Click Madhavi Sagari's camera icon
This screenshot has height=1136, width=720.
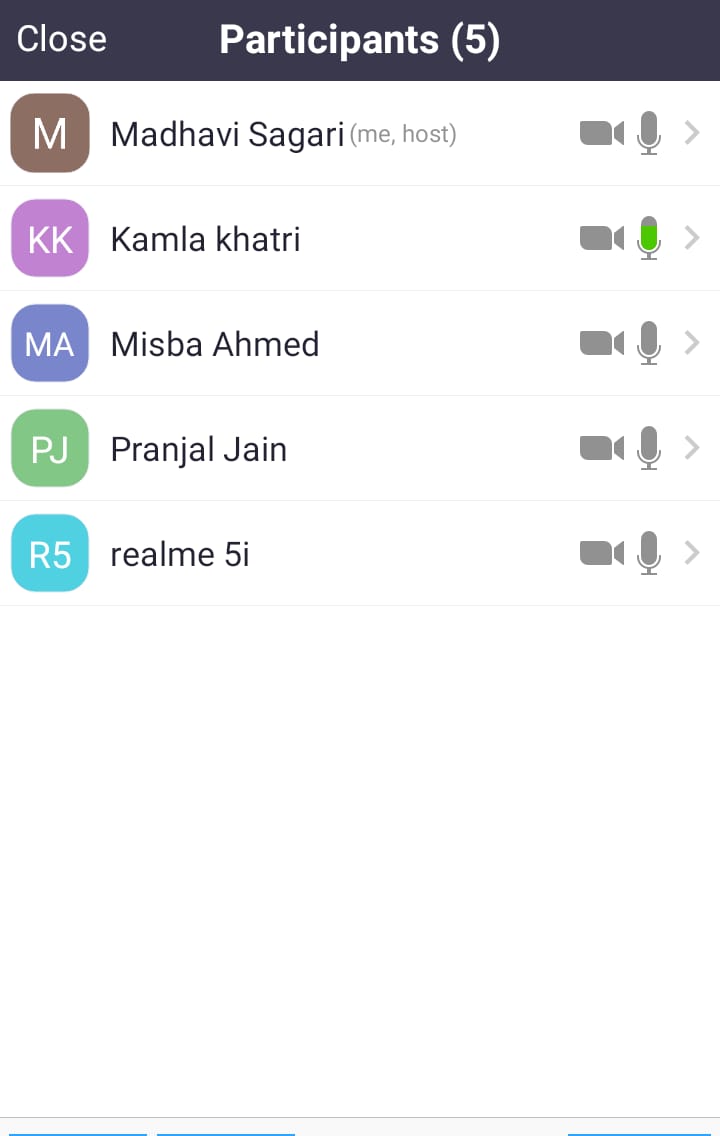pos(601,133)
